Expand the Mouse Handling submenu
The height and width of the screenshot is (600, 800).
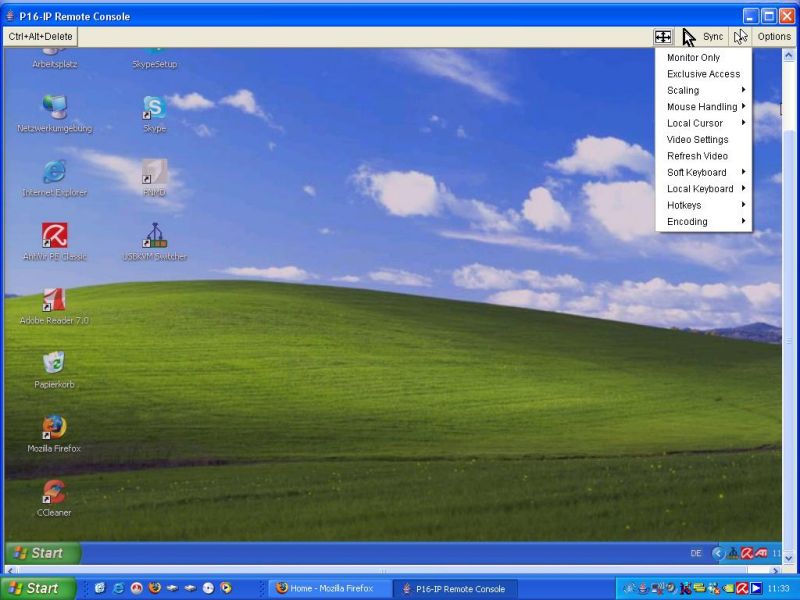click(x=704, y=107)
